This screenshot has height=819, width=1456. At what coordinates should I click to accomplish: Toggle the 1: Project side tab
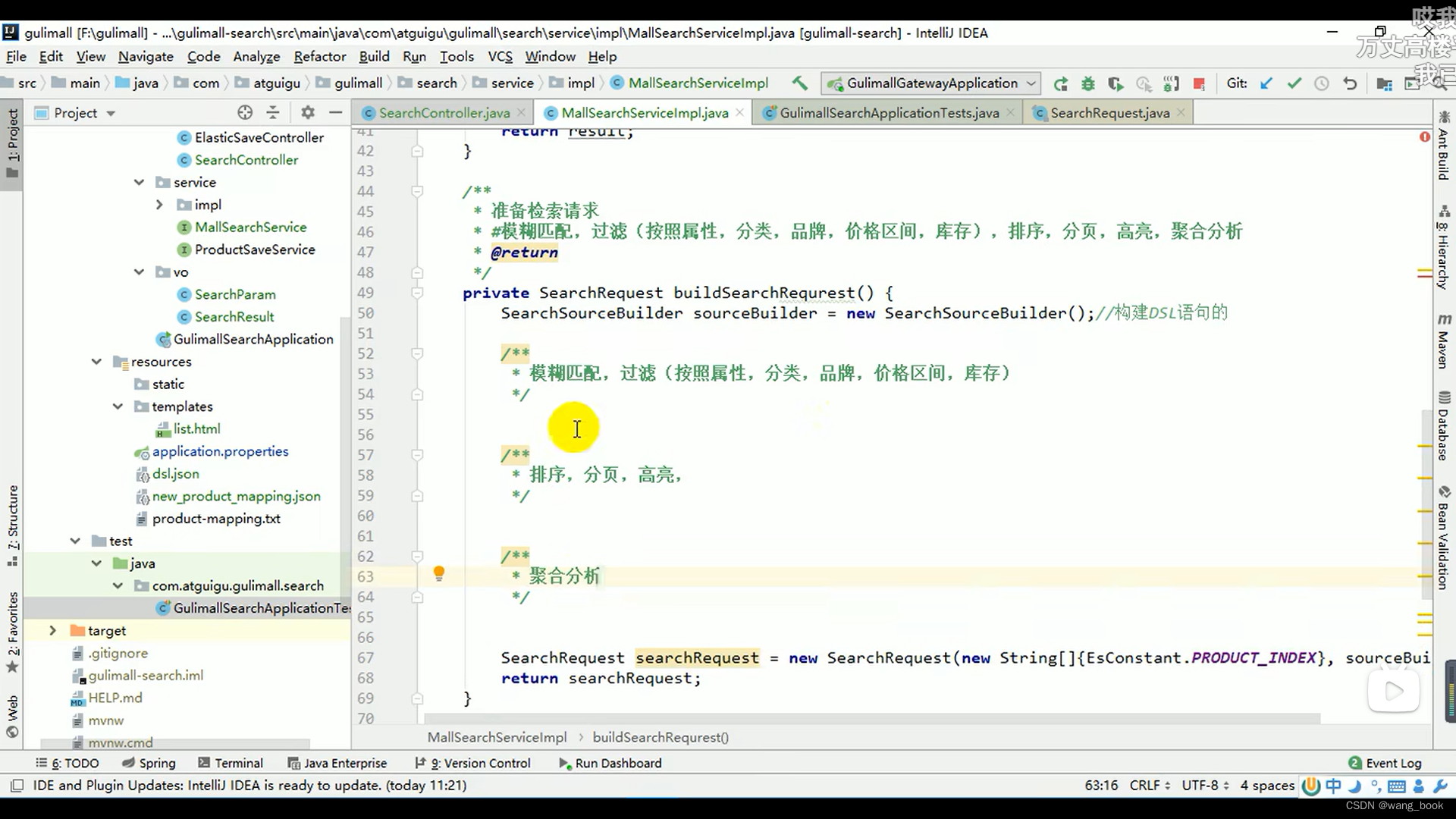click(x=12, y=143)
